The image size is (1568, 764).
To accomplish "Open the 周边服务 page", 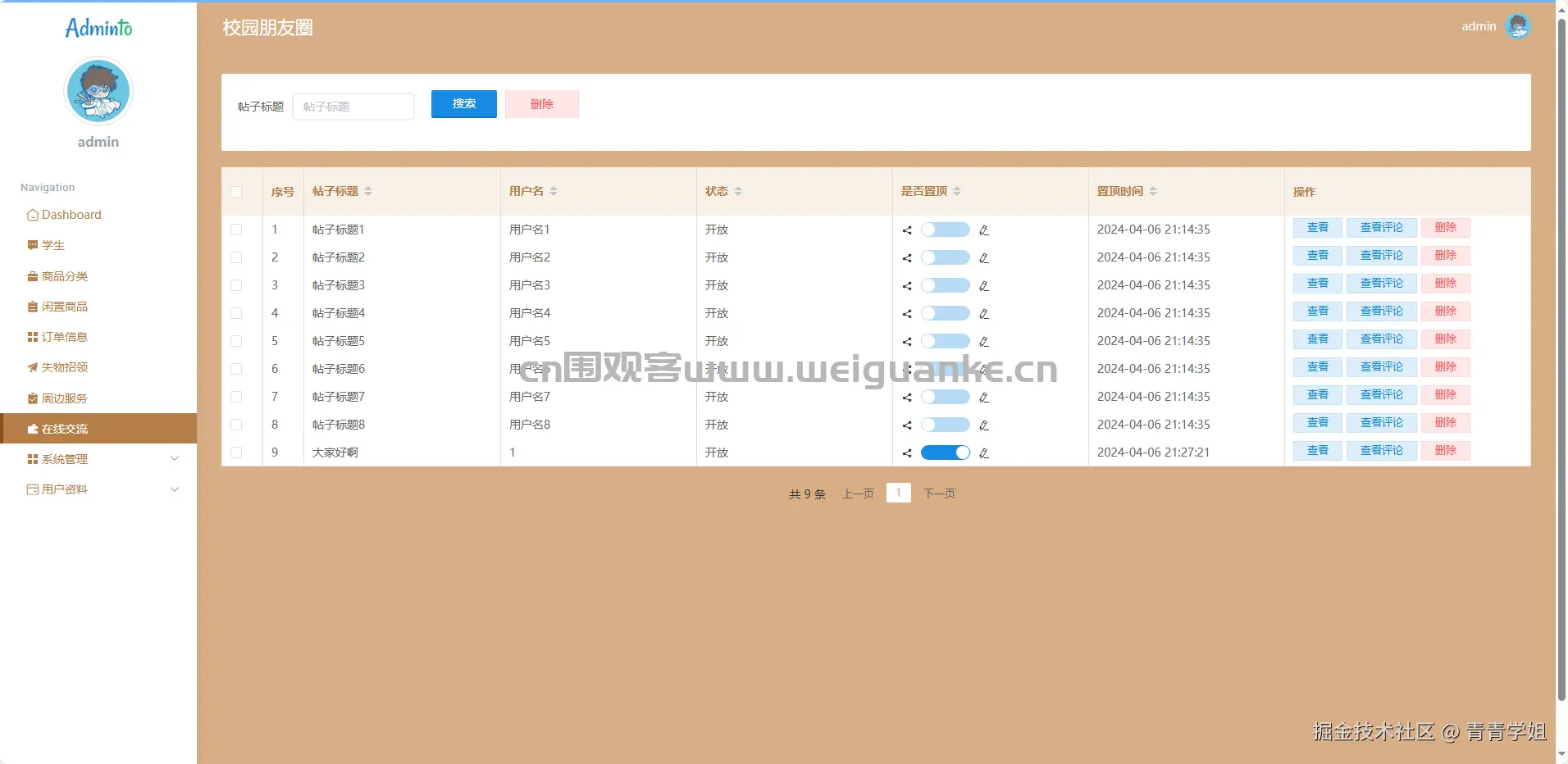I will click(x=64, y=398).
